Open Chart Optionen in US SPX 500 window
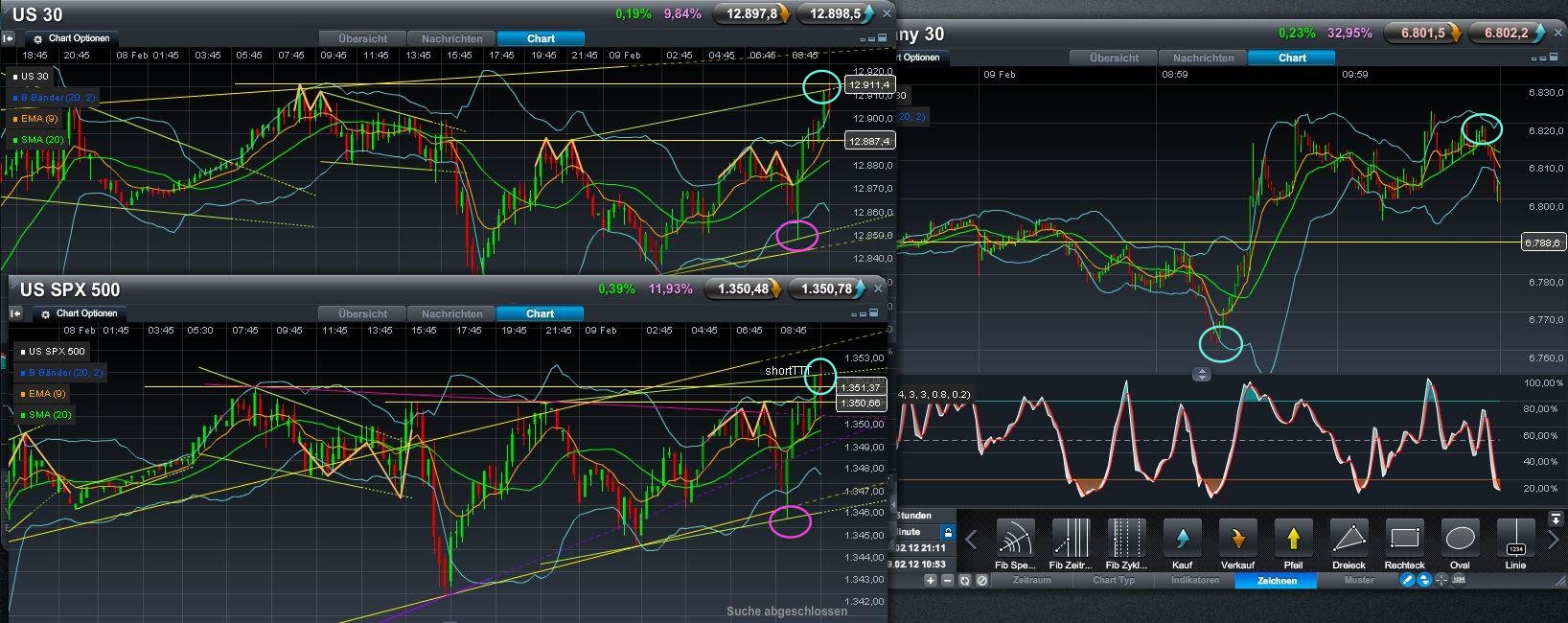 point(79,313)
